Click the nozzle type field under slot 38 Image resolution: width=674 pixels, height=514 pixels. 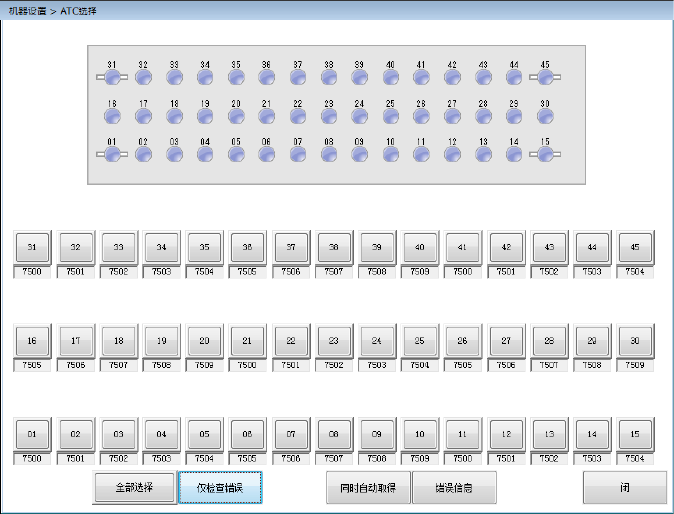tap(334, 272)
